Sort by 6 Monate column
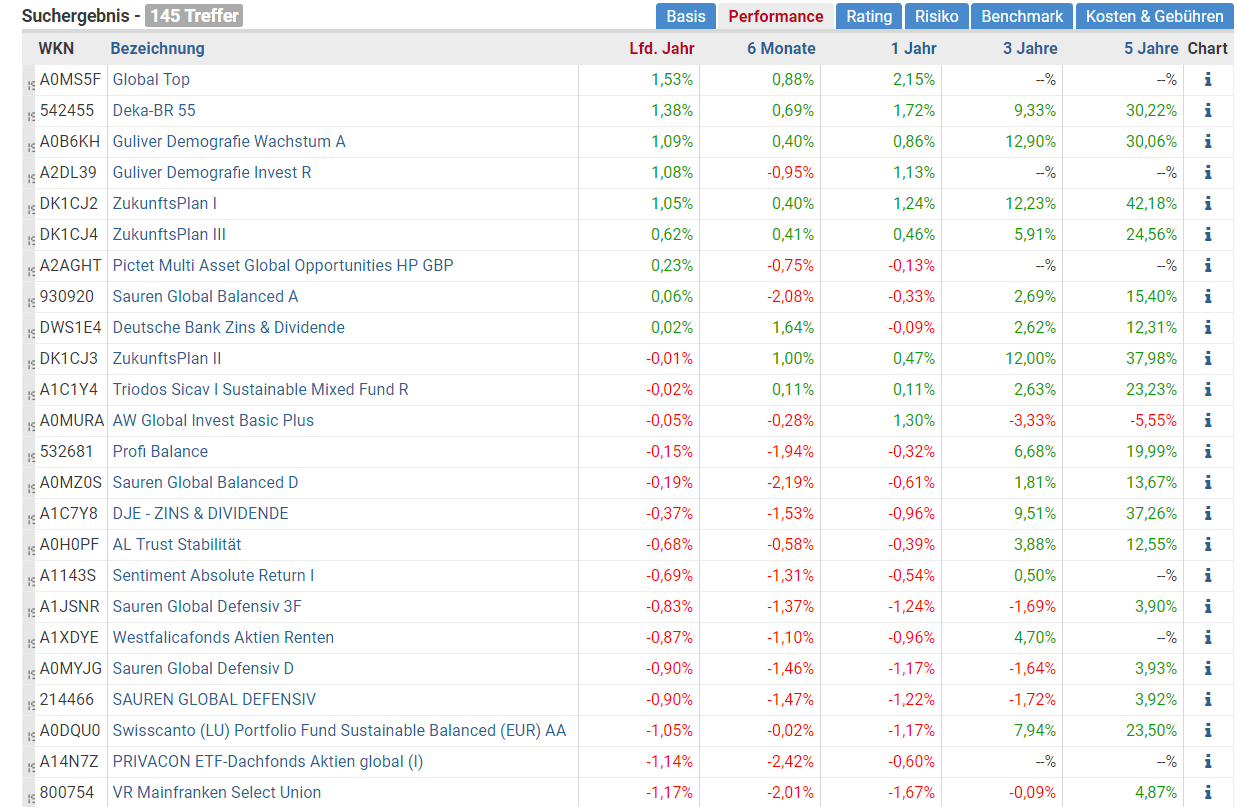The width and height of the screenshot is (1237, 807). [x=781, y=48]
